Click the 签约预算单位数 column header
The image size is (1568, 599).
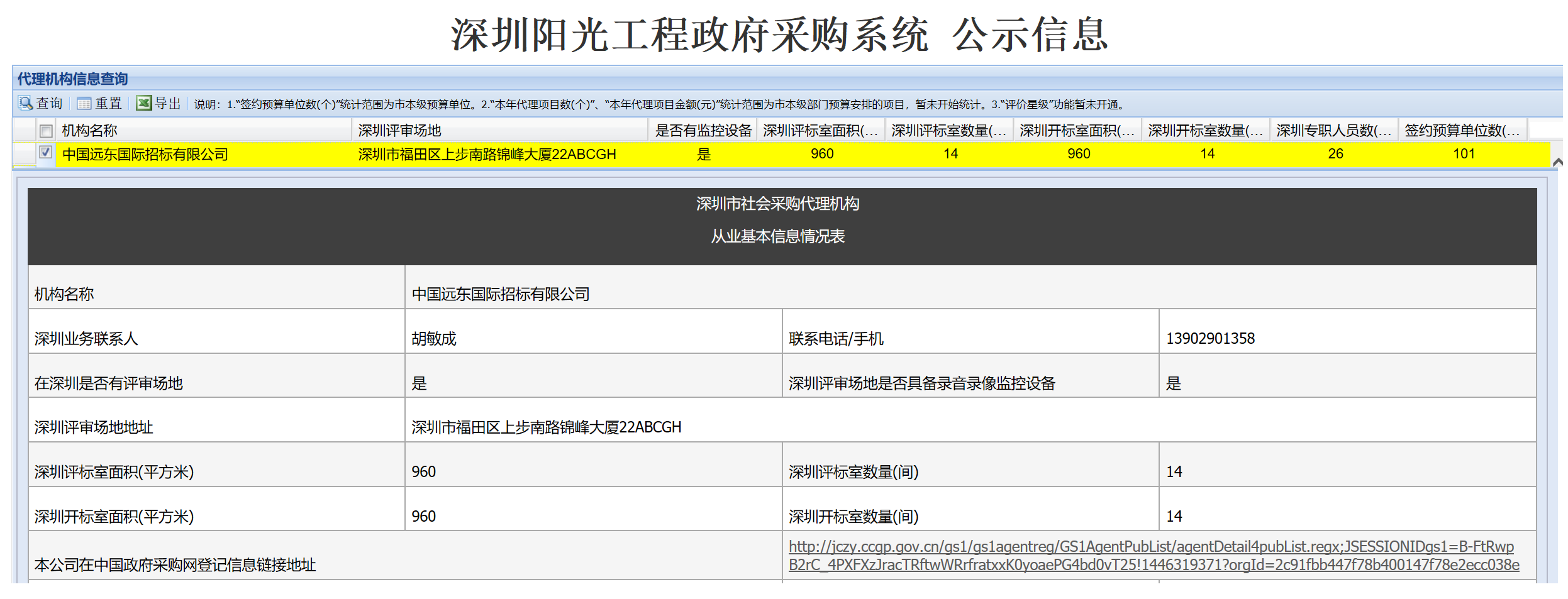click(1462, 130)
